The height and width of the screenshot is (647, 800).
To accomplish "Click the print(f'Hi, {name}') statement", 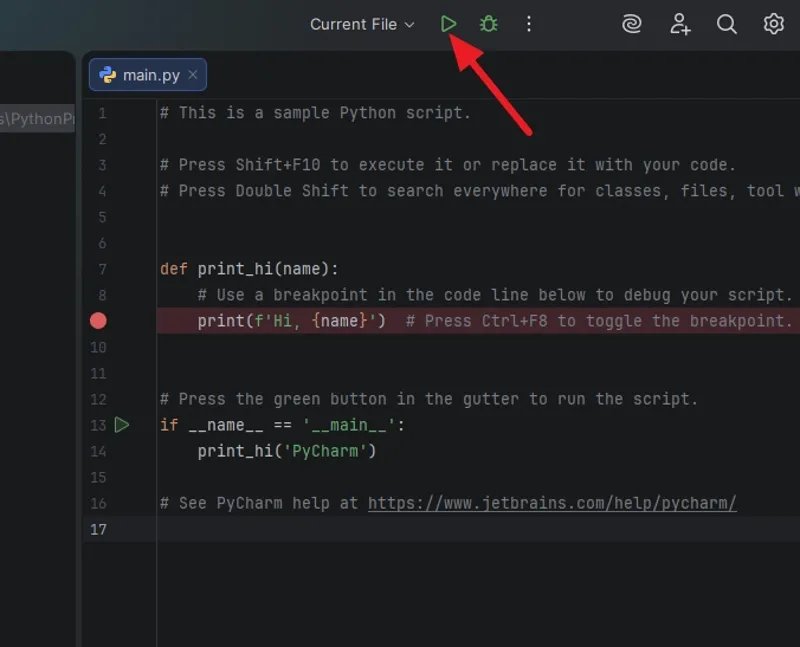I will [x=291, y=321].
